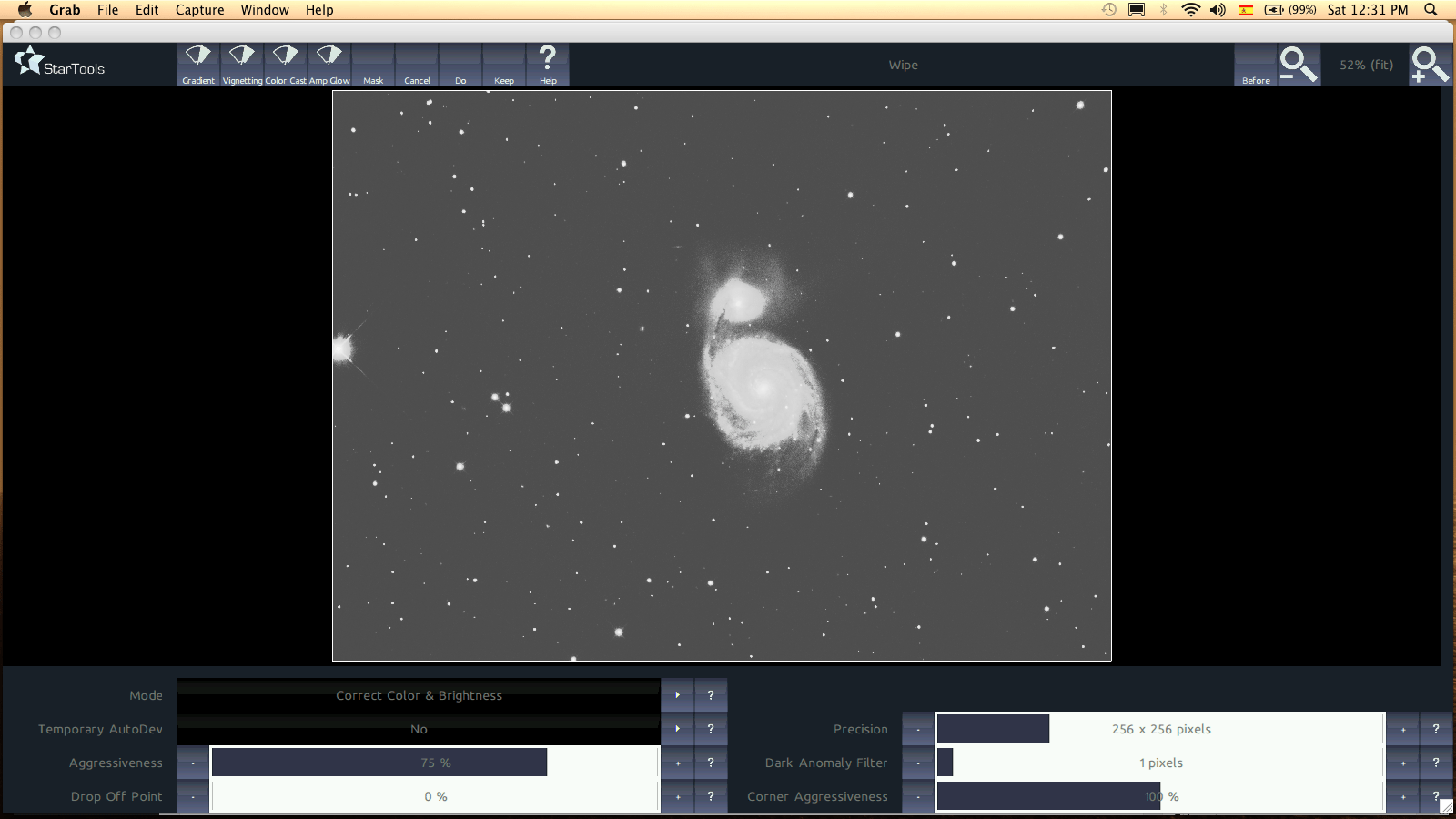Open the Edit menu

[147, 10]
